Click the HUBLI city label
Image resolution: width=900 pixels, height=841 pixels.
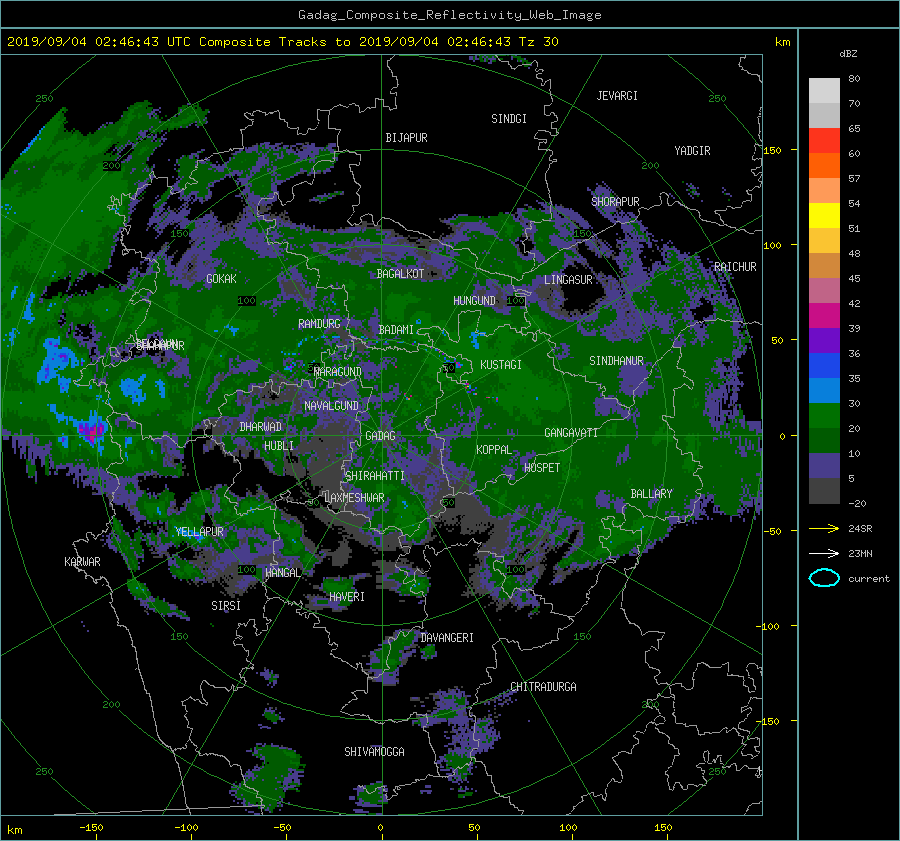tap(279, 445)
